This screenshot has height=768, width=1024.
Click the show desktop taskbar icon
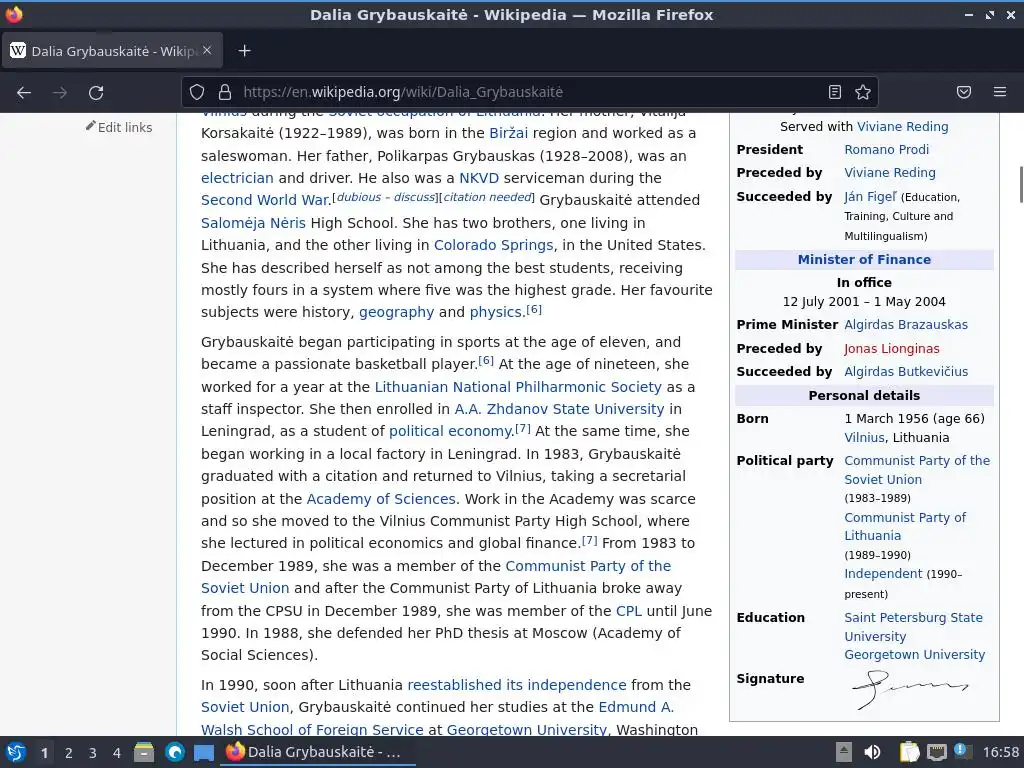coord(204,752)
